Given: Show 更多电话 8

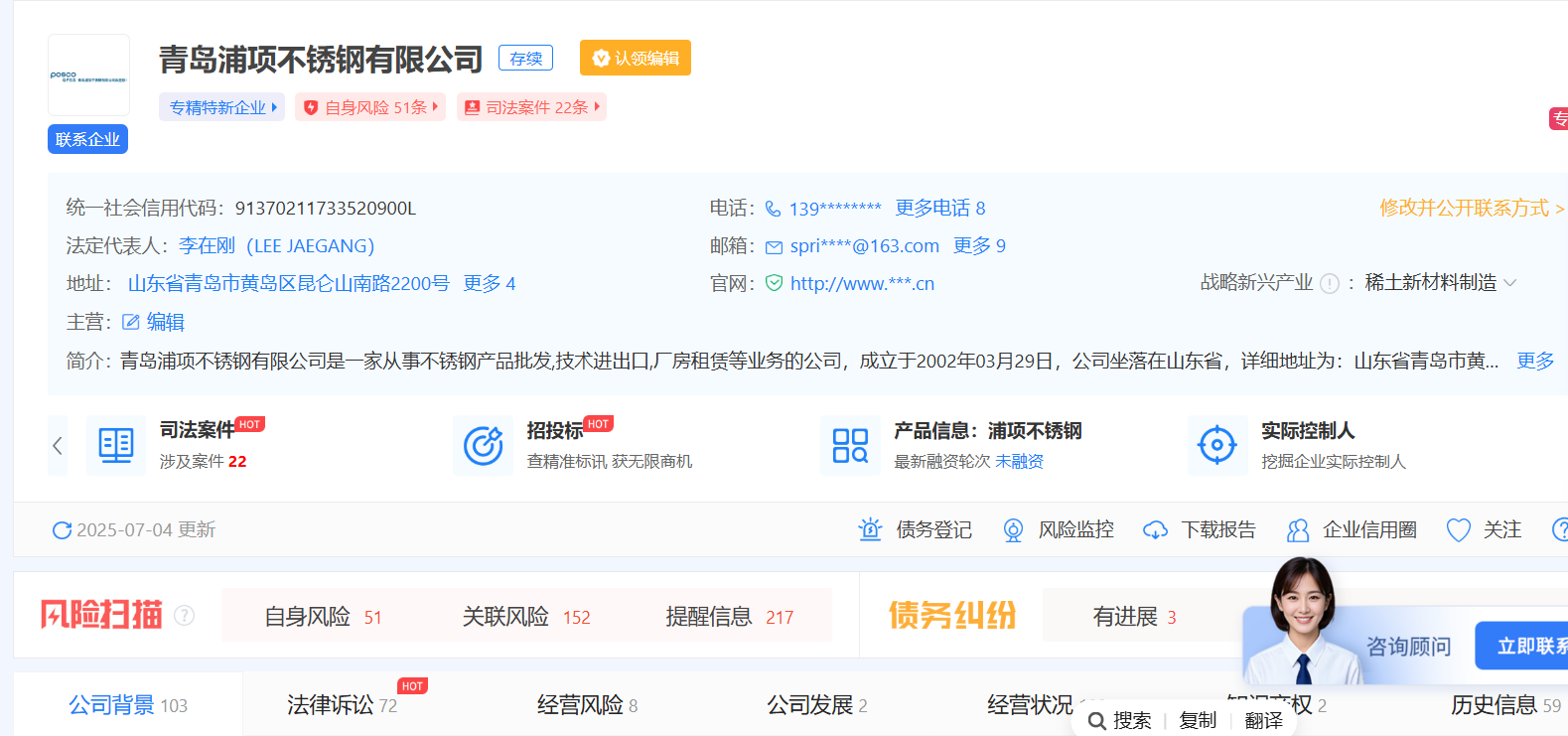Looking at the screenshot, I should click(x=939, y=208).
